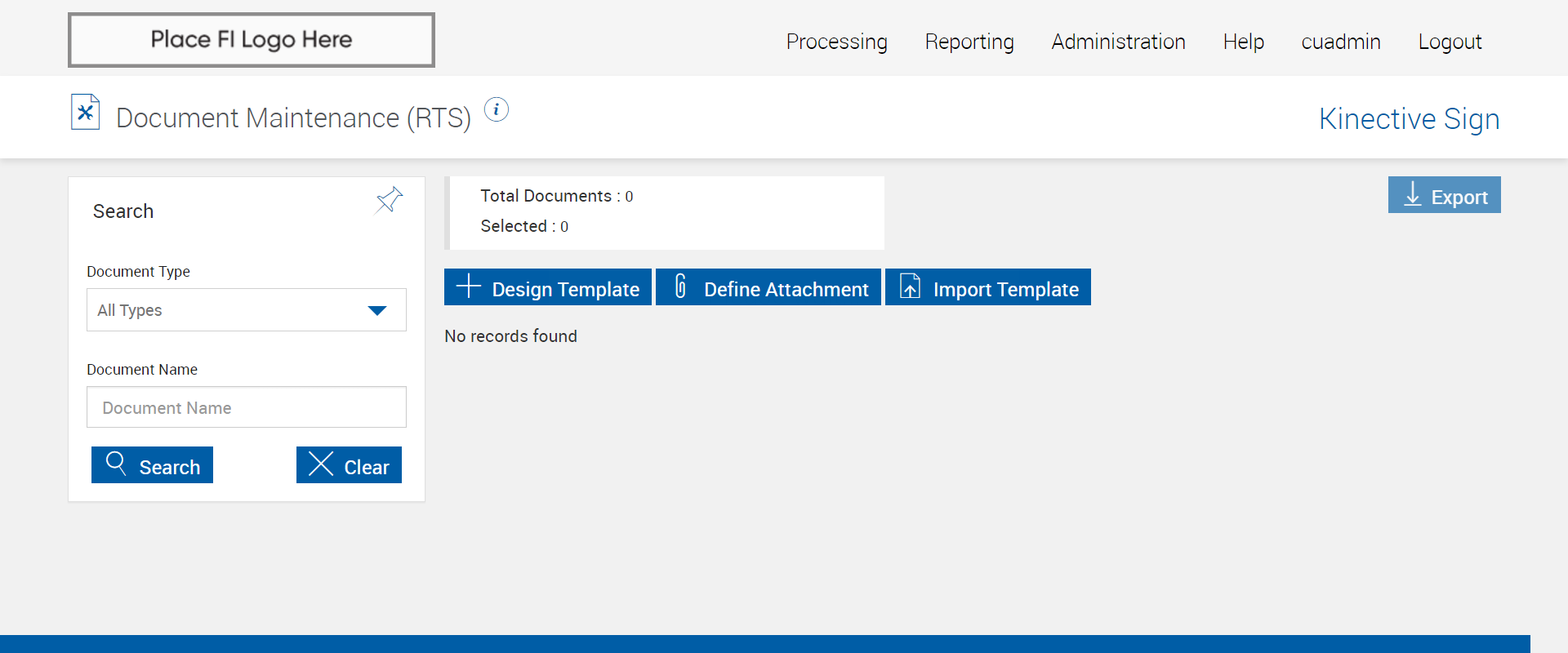This screenshot has width=1568, height=653.
Task: Click the info icon beside Document Maintenance
Action: [x=497, y=109]
